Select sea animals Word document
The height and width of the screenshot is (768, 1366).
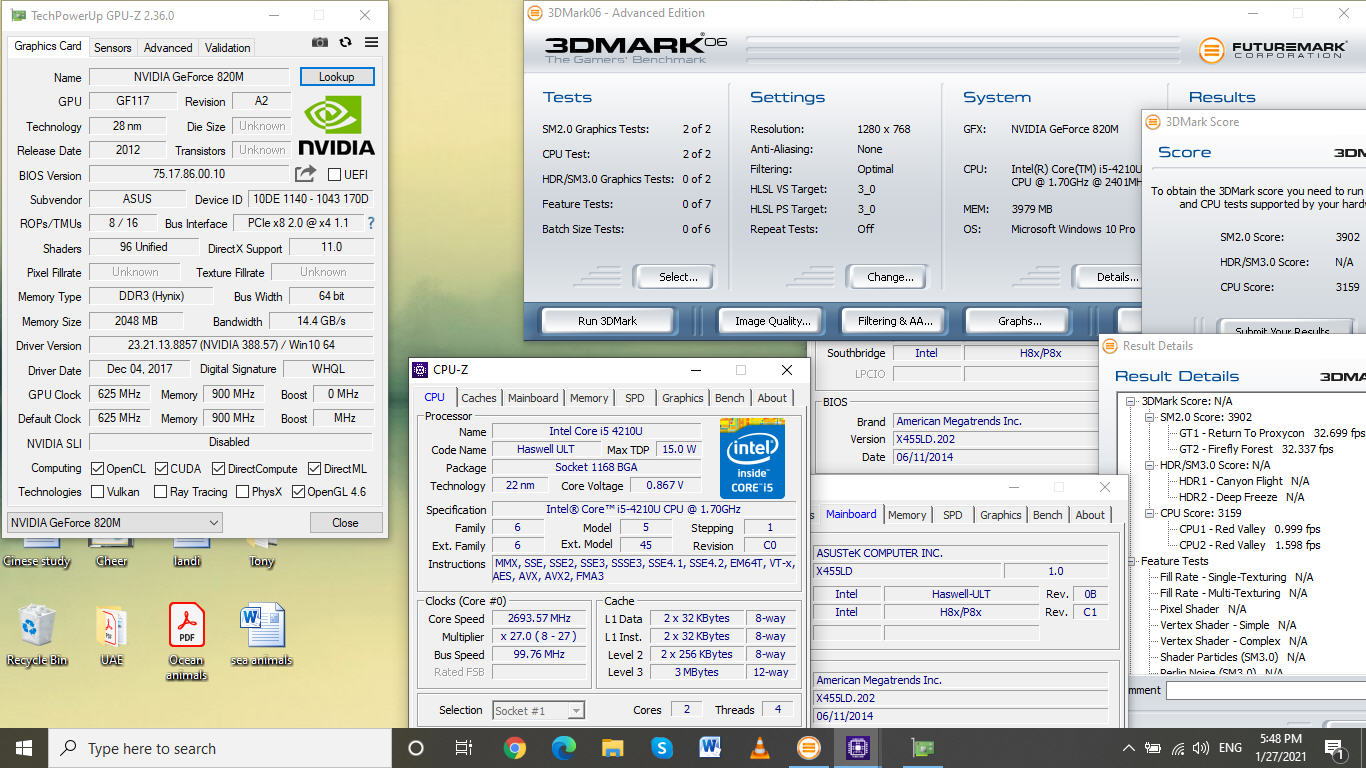pos(262,636)
